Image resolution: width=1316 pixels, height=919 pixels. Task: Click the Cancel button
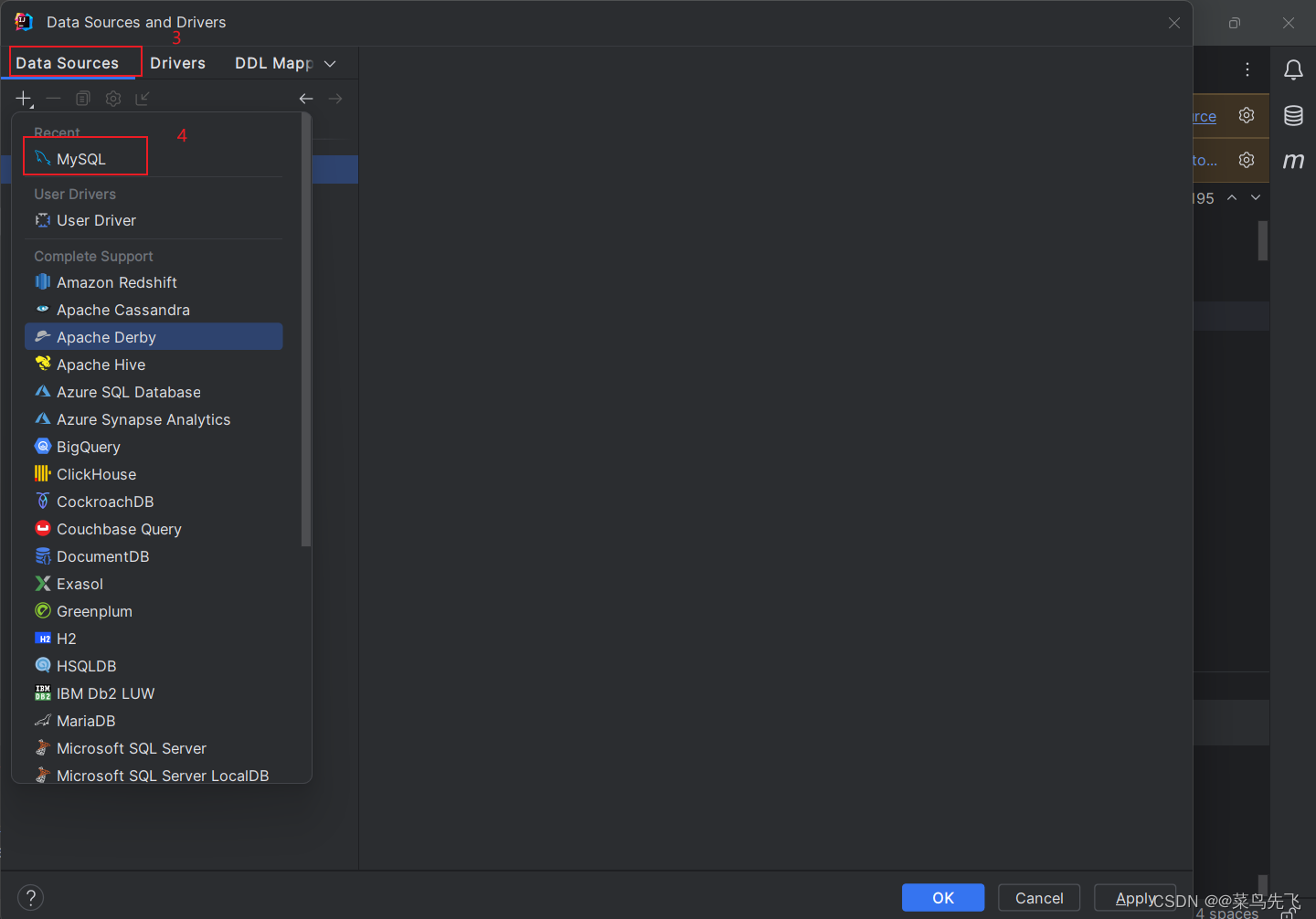click(x=1039, y=898)
